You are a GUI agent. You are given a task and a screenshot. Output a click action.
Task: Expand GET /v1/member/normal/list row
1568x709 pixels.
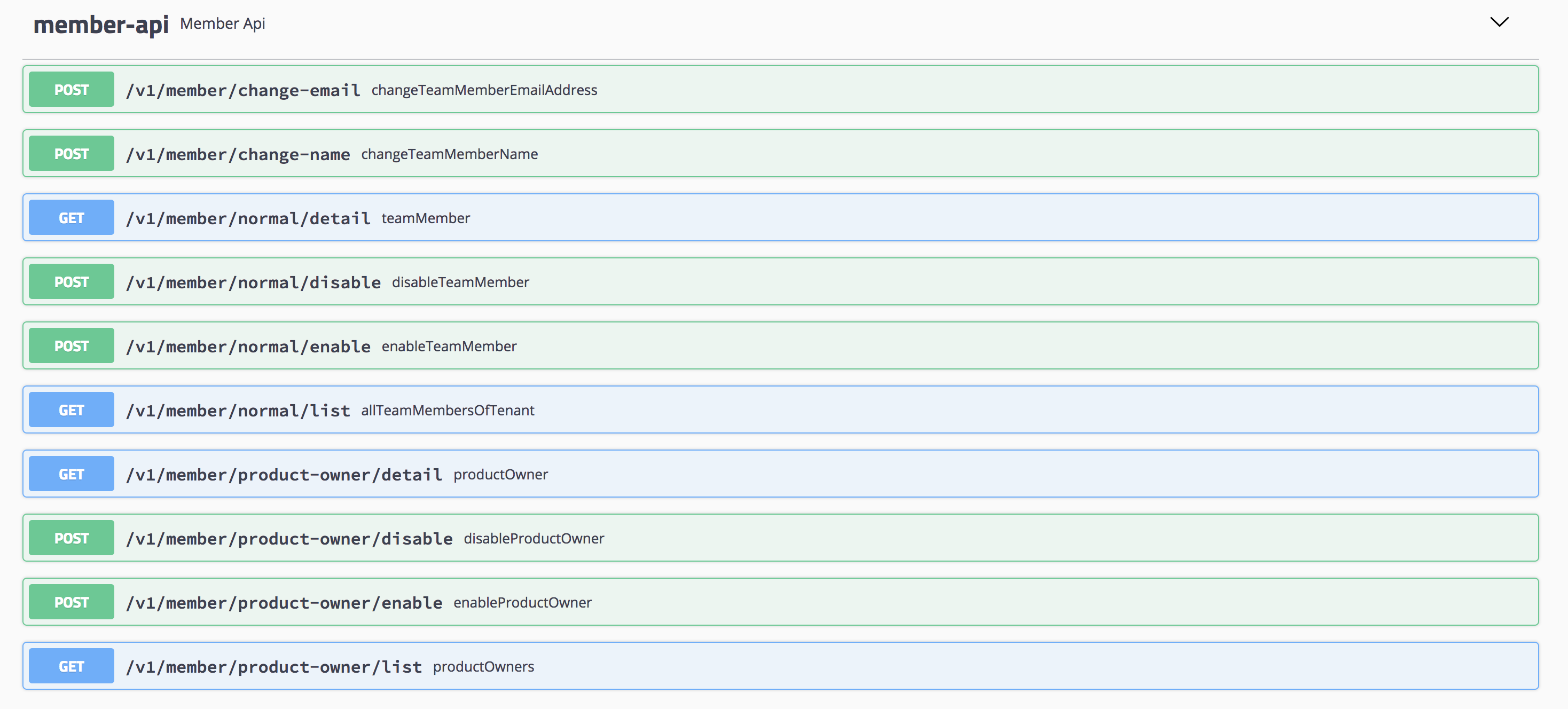pyautogui.click(x=238, y=411)
